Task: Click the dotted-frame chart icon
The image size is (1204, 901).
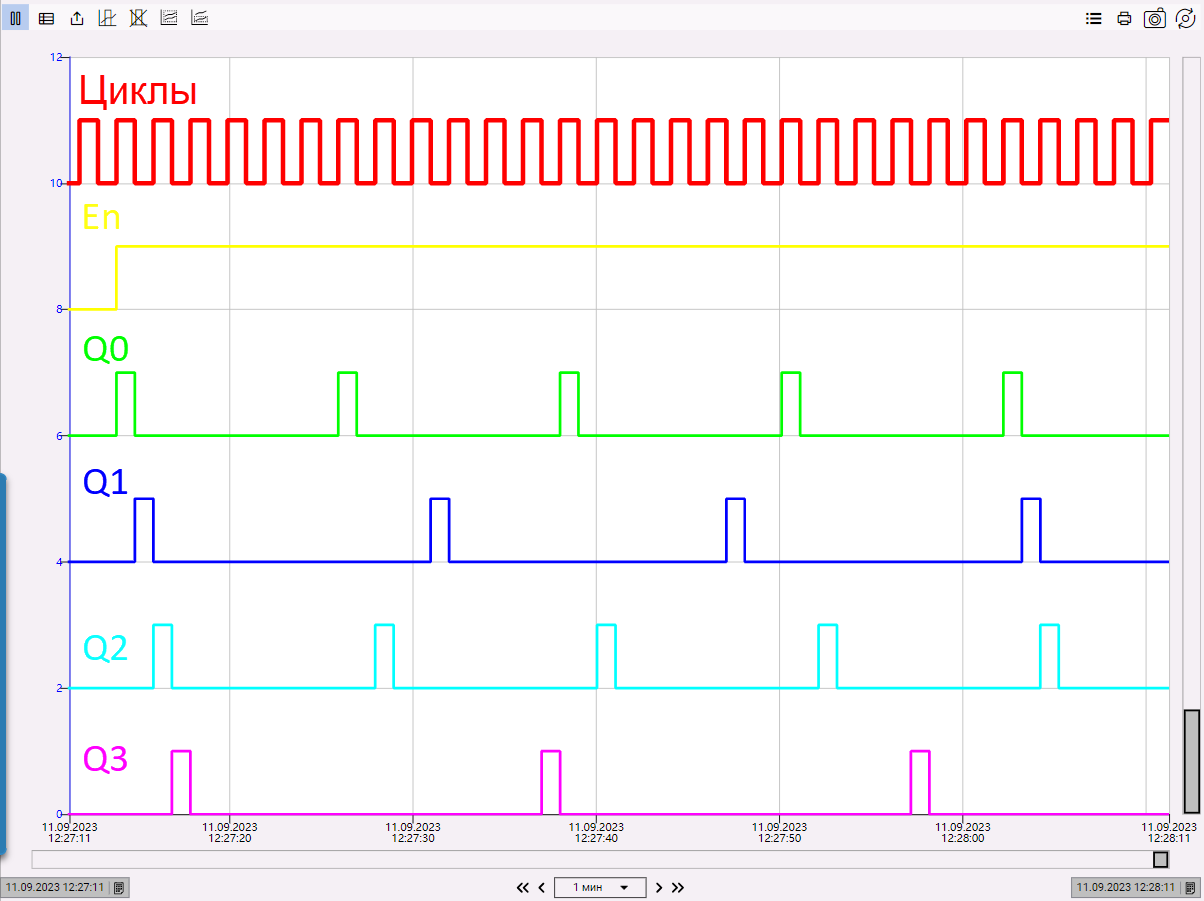Action: click(x=169, y=18)
